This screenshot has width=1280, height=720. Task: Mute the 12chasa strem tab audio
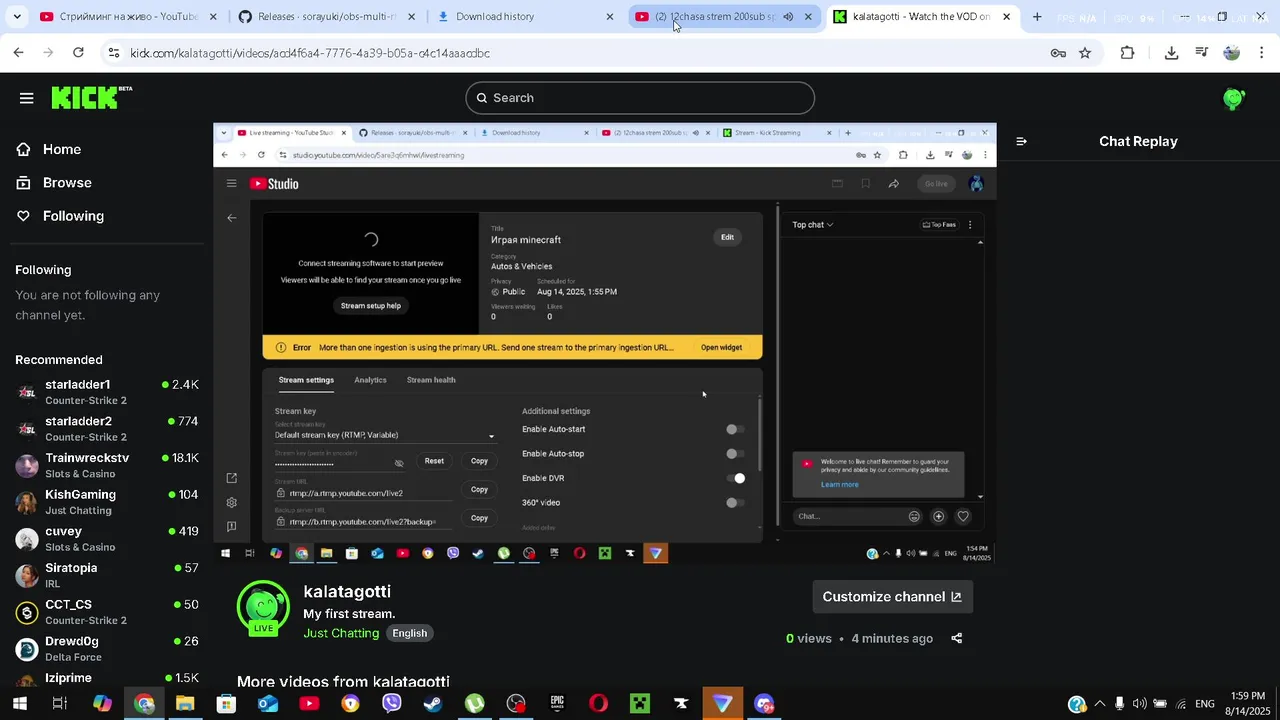(788, 17)
